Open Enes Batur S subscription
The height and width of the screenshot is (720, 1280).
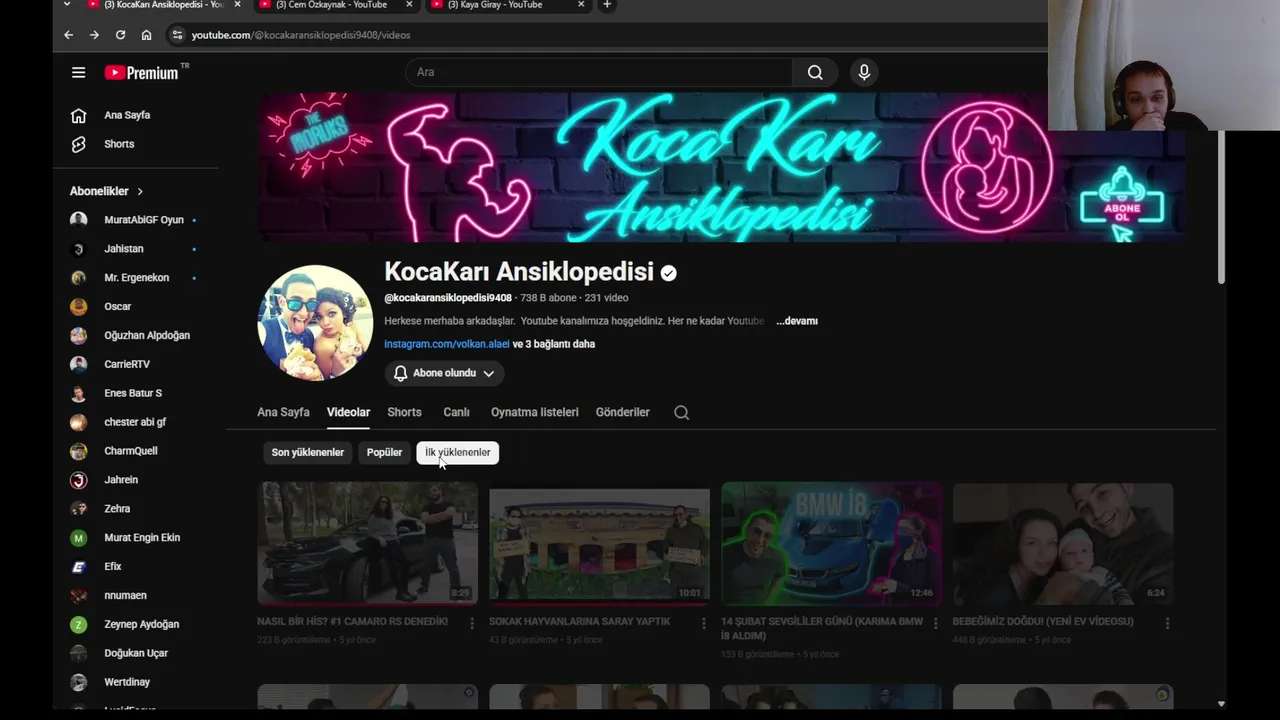(x=135, y=393)
